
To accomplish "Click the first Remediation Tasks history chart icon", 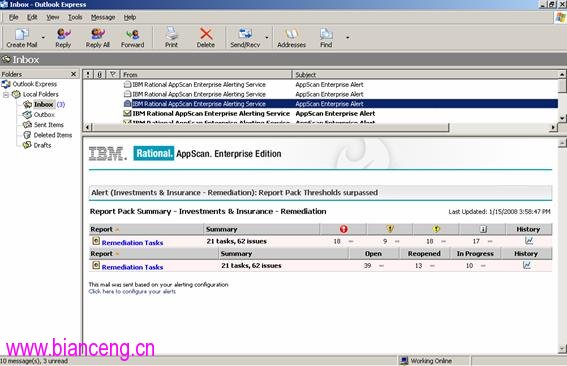I will (x=529, y=241).
